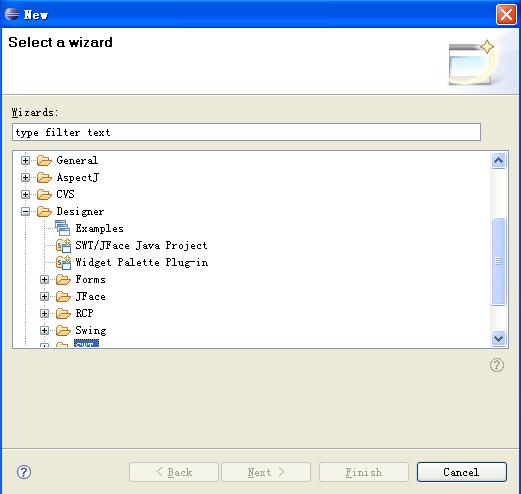
Task: Click the RCP folder icon
Action: (x=63, y=313)
